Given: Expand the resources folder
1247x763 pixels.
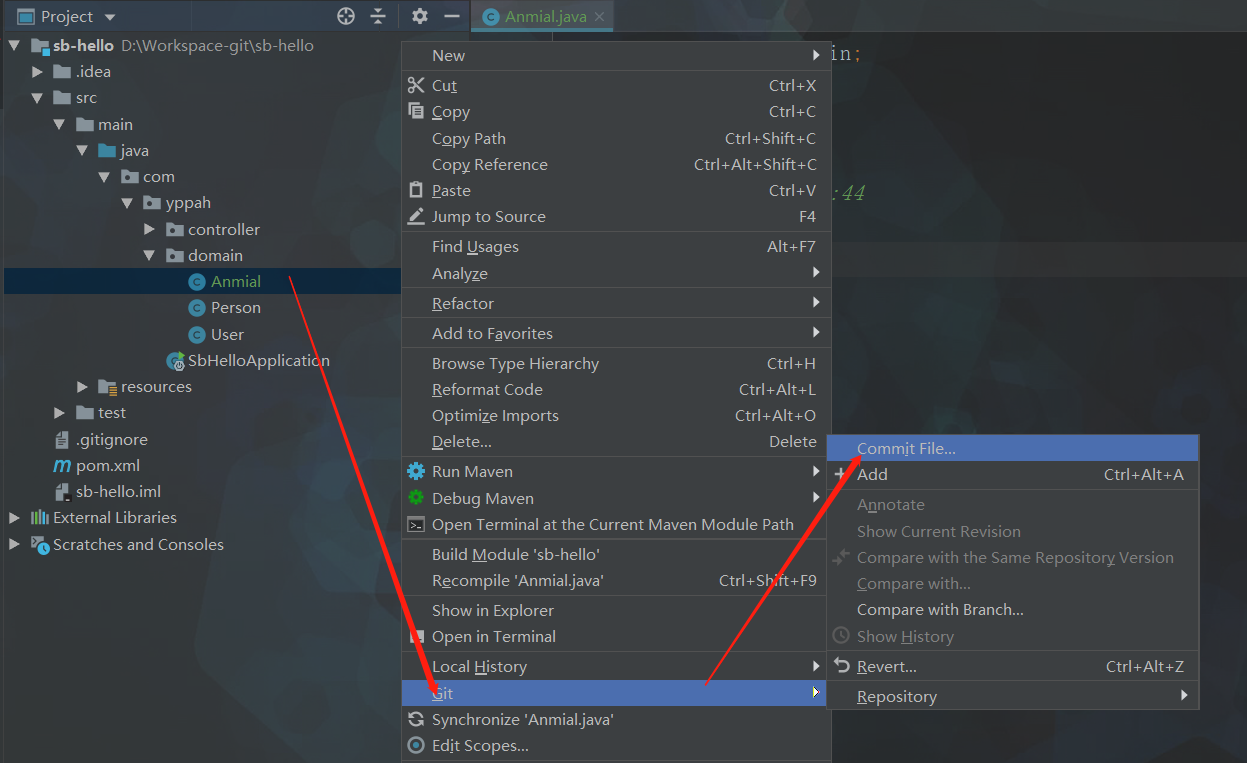Looking at the screenshot, I should tap(83, 387).
